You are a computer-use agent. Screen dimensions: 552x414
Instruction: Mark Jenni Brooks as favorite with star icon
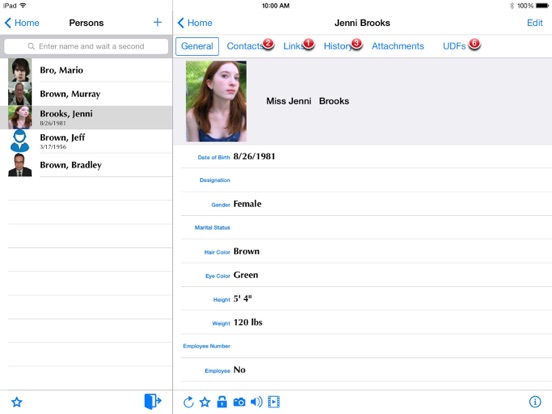pyautogui.click(x=205, y=402)
